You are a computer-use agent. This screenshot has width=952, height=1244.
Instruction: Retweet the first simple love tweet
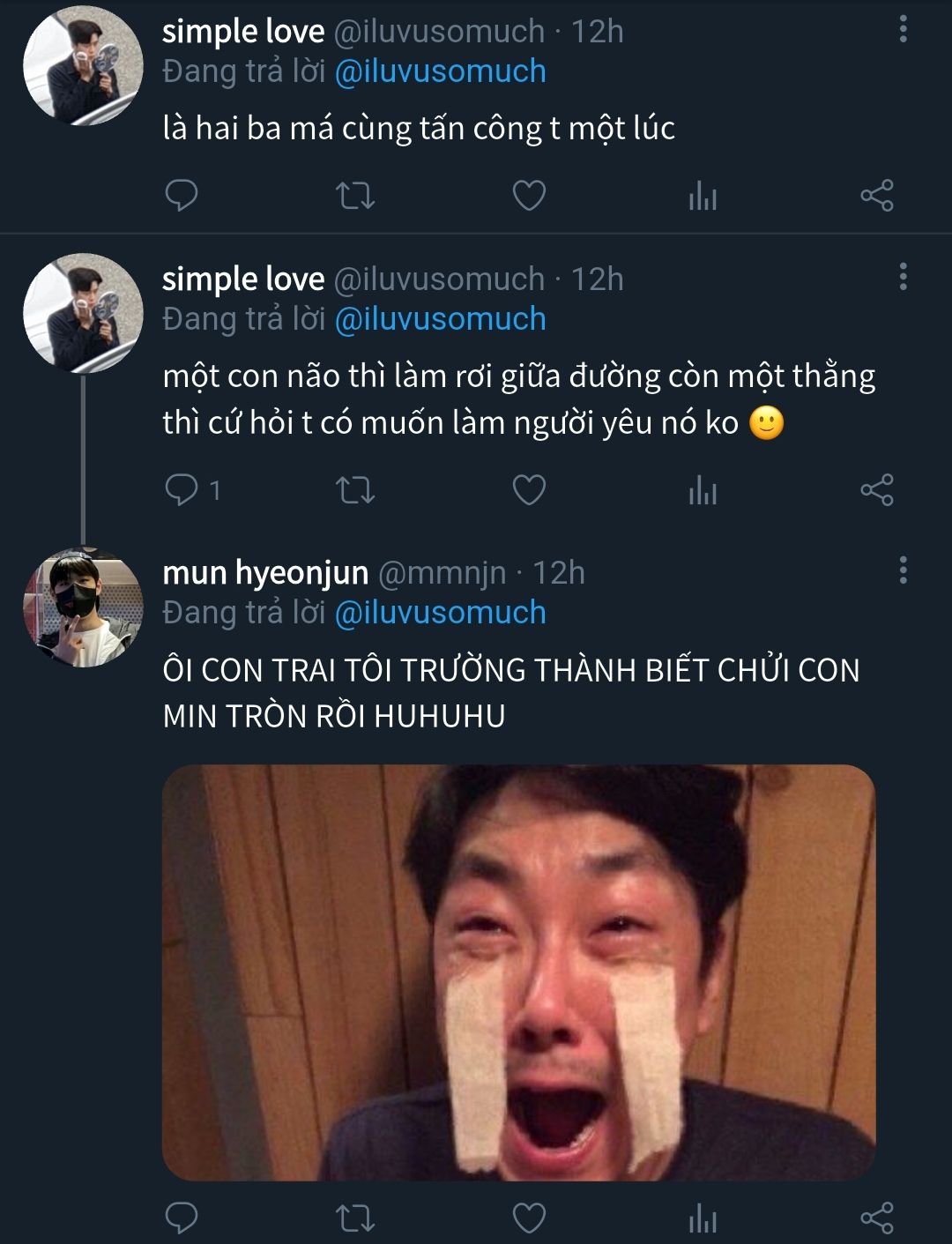[355, 196]
